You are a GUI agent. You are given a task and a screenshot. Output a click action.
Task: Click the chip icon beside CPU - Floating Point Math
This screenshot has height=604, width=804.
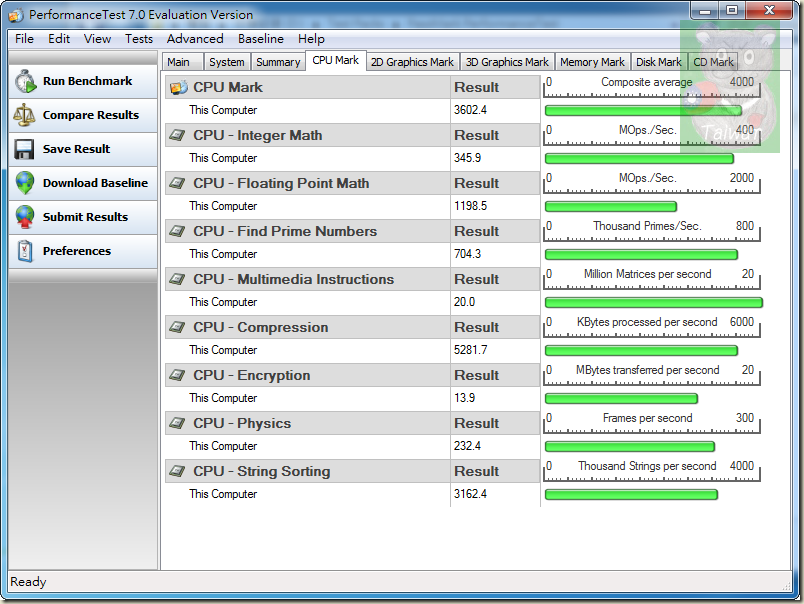177,183
